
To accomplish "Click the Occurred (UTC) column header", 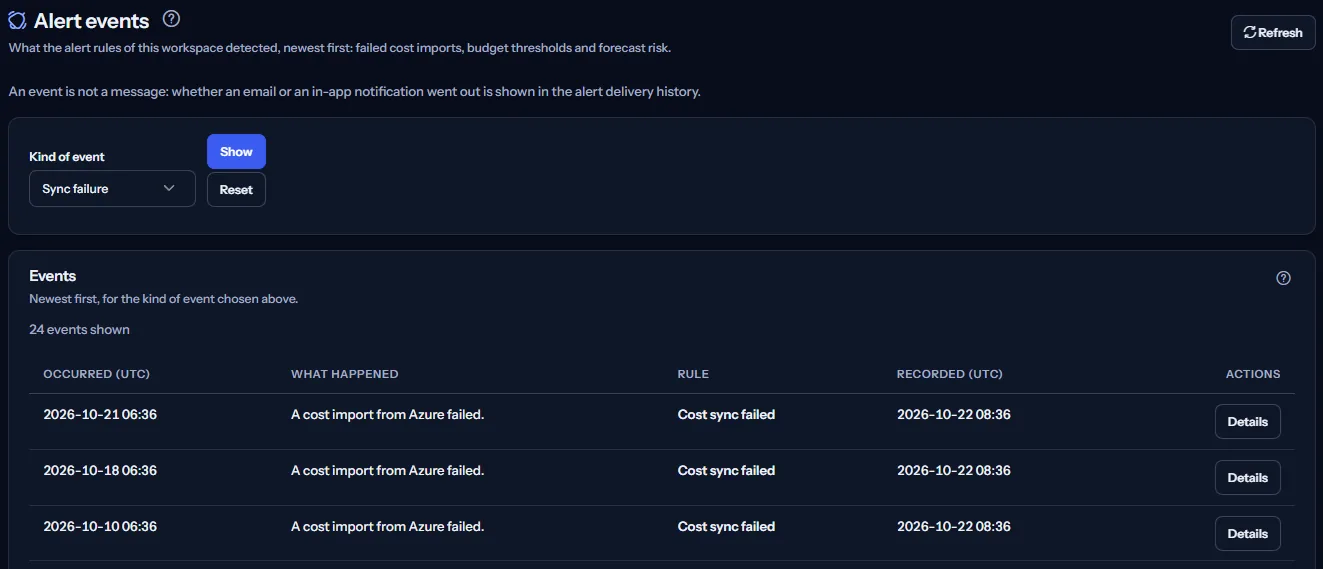I will coord(97,374).
